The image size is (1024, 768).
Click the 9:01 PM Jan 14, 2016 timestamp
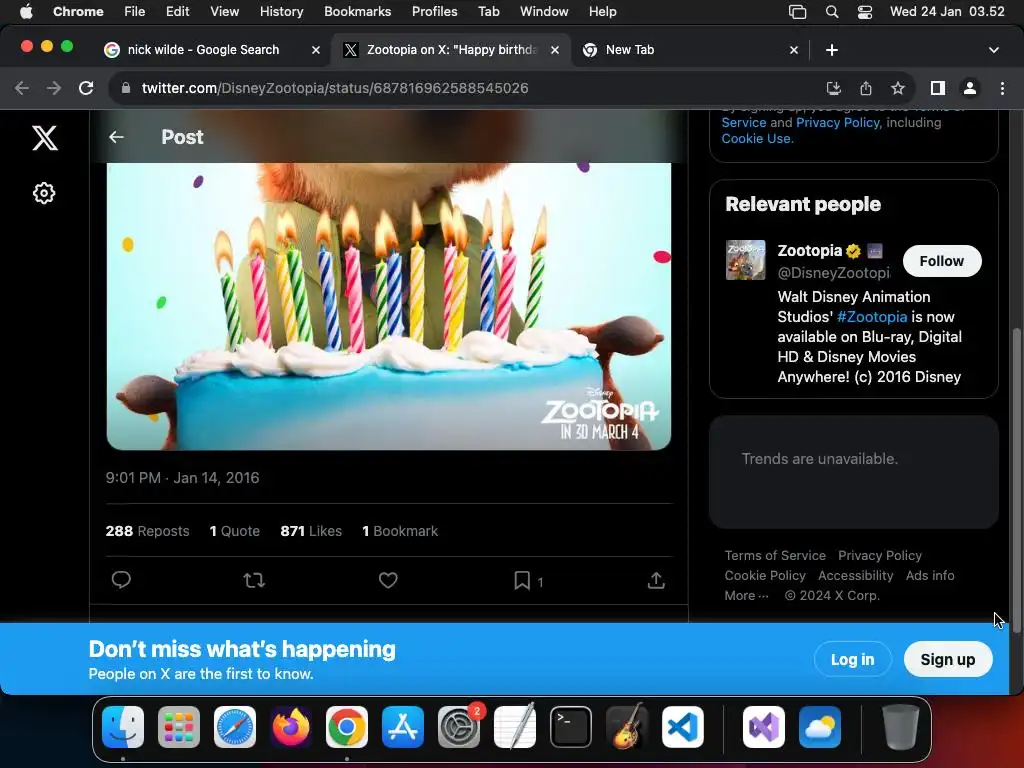point(182,478)
